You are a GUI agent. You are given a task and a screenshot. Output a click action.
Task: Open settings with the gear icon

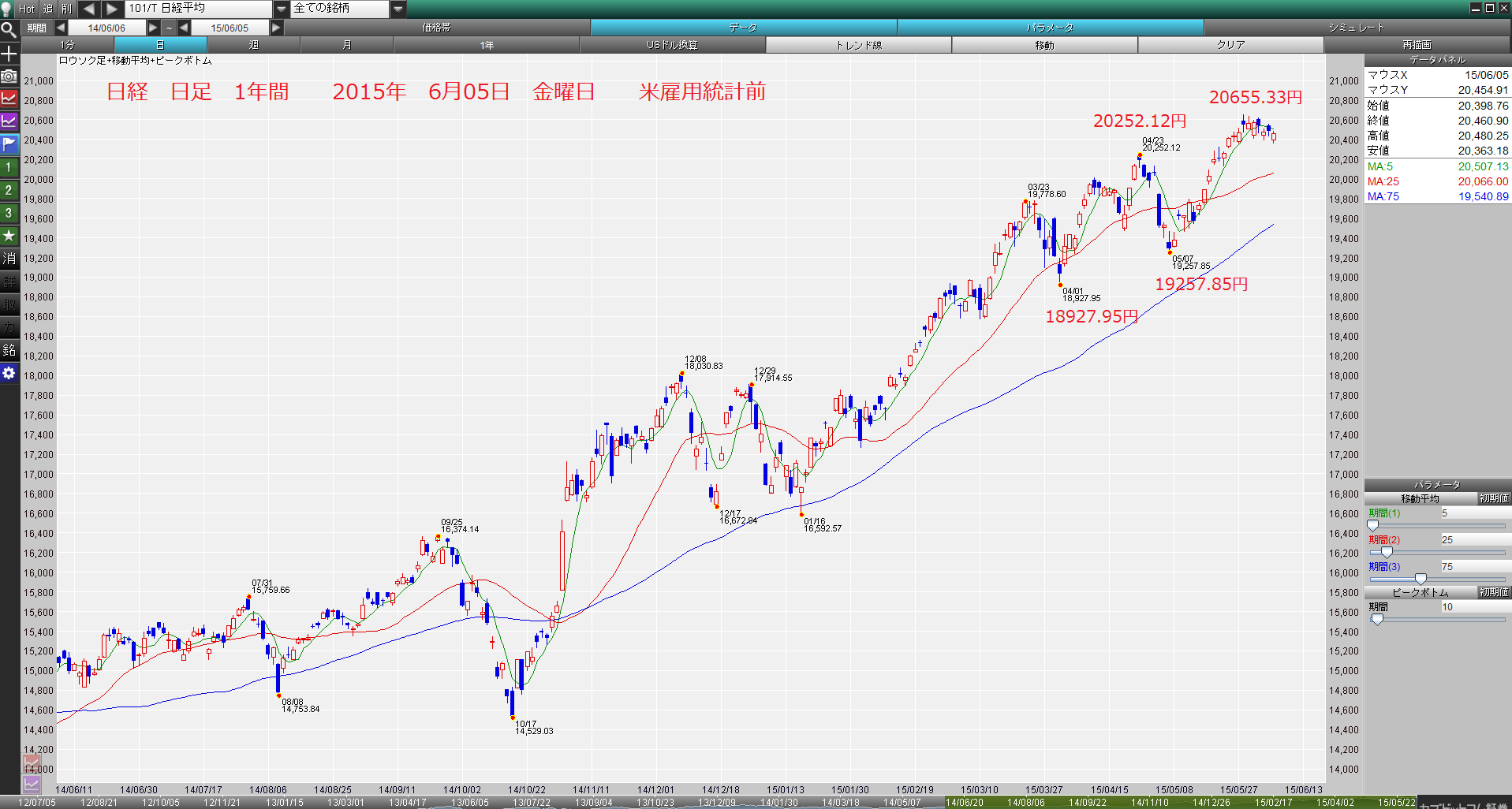[9, 373]
